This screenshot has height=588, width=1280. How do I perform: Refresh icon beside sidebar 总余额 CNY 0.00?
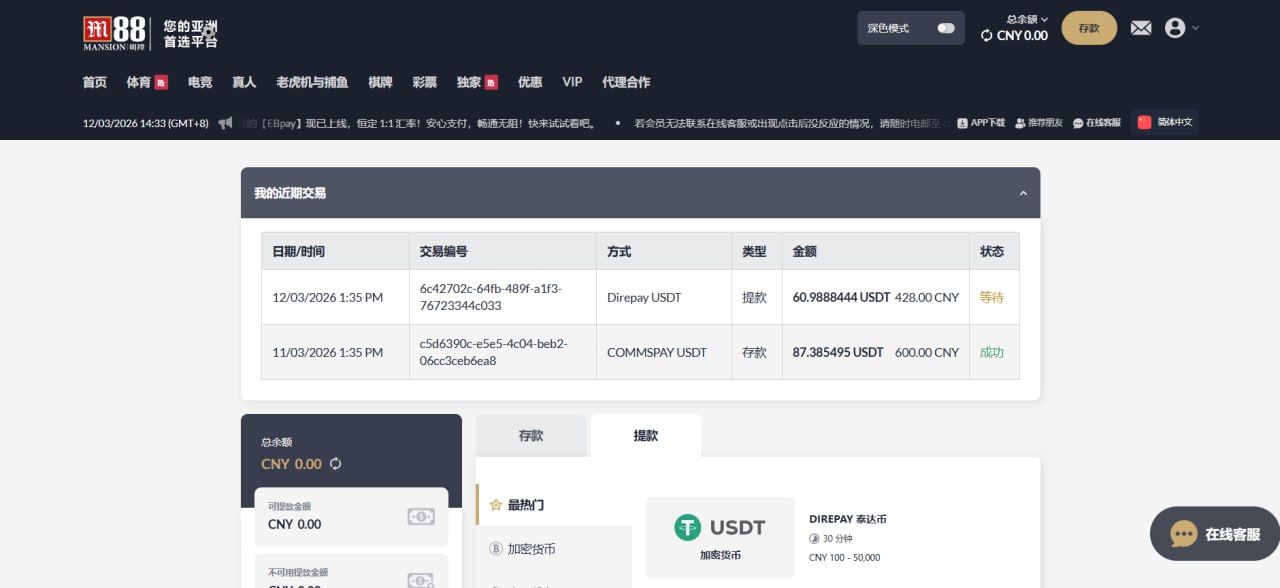coord(336,464)
